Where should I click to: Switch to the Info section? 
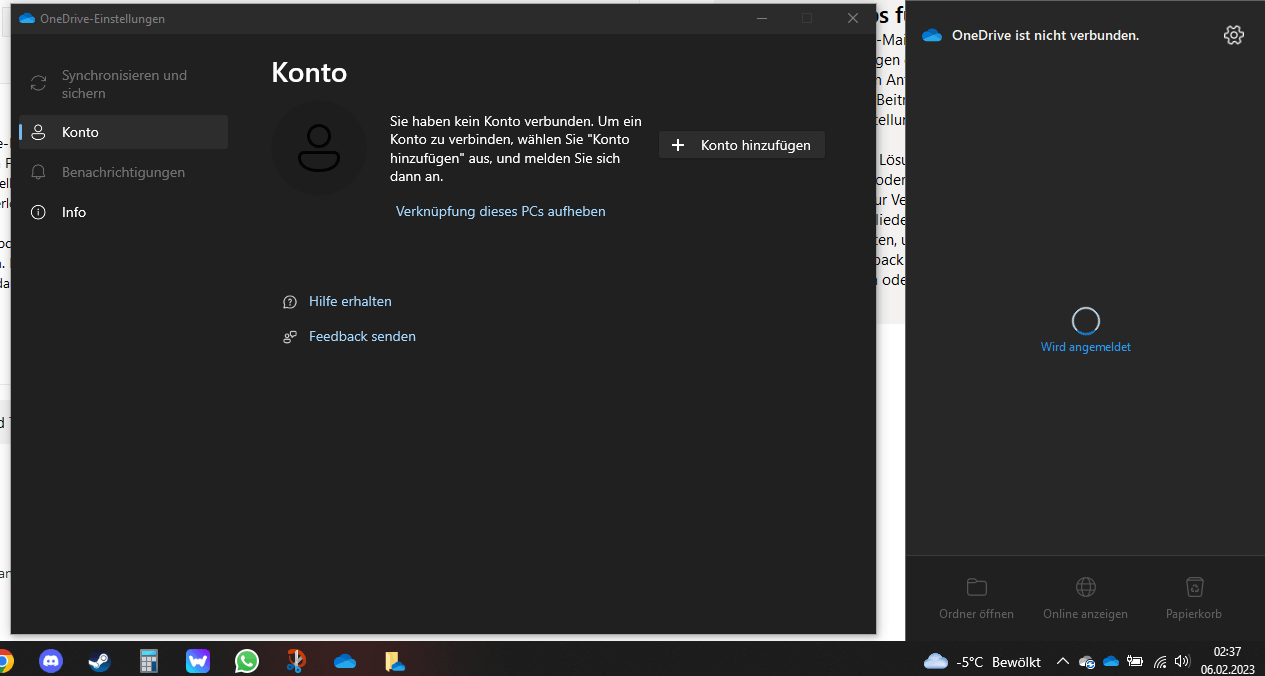[124, 212]
